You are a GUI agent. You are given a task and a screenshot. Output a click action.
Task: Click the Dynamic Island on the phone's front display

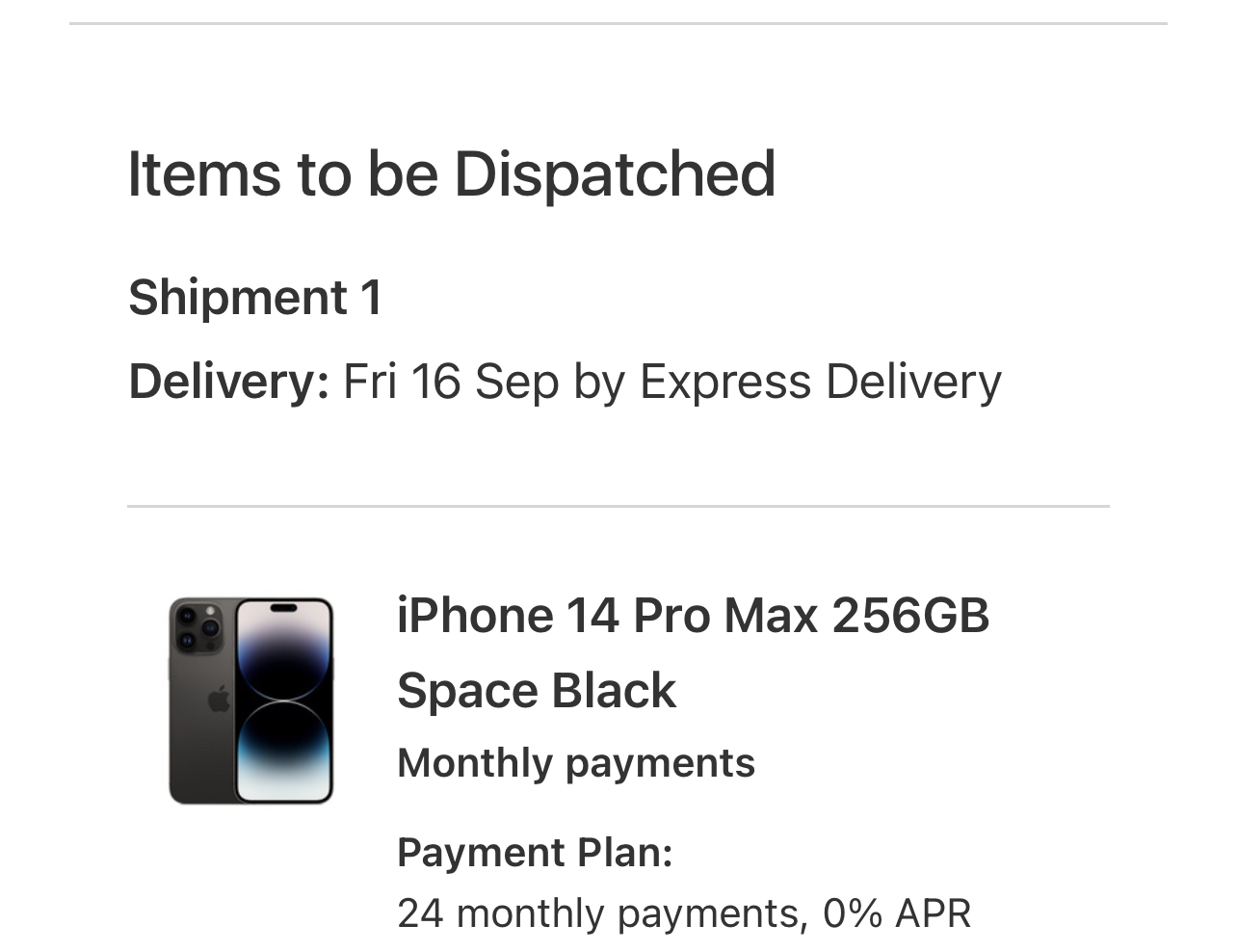284,609
